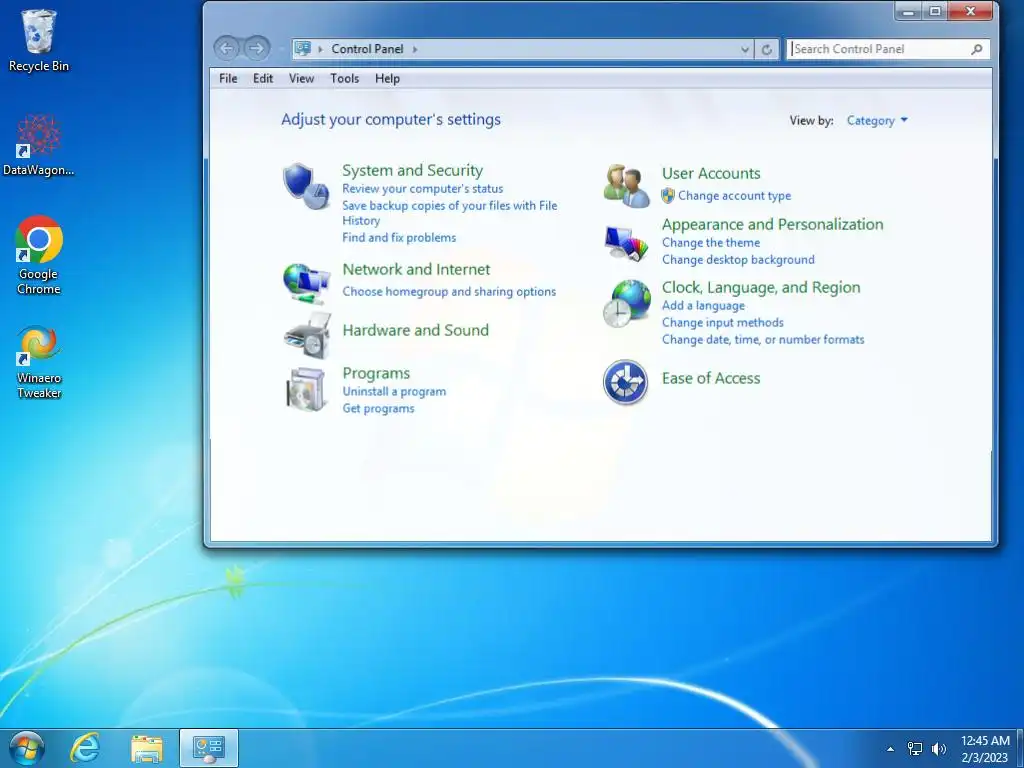The width and height of the screenshot is (1024, 768).
Task: Click Change input methods
Action: (722, 322)
